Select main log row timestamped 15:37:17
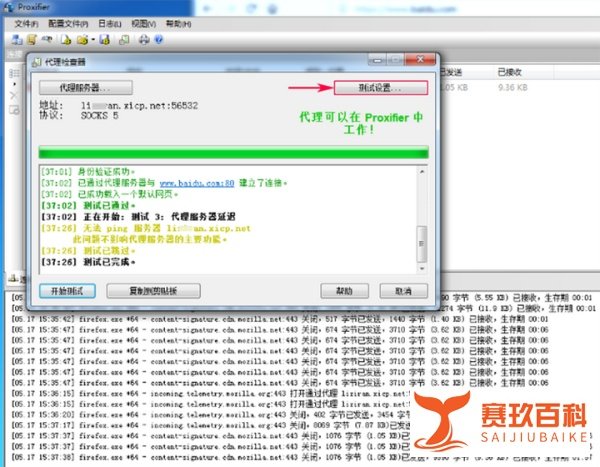Viewport: 600px width, 467px height. tap(210, 425)
